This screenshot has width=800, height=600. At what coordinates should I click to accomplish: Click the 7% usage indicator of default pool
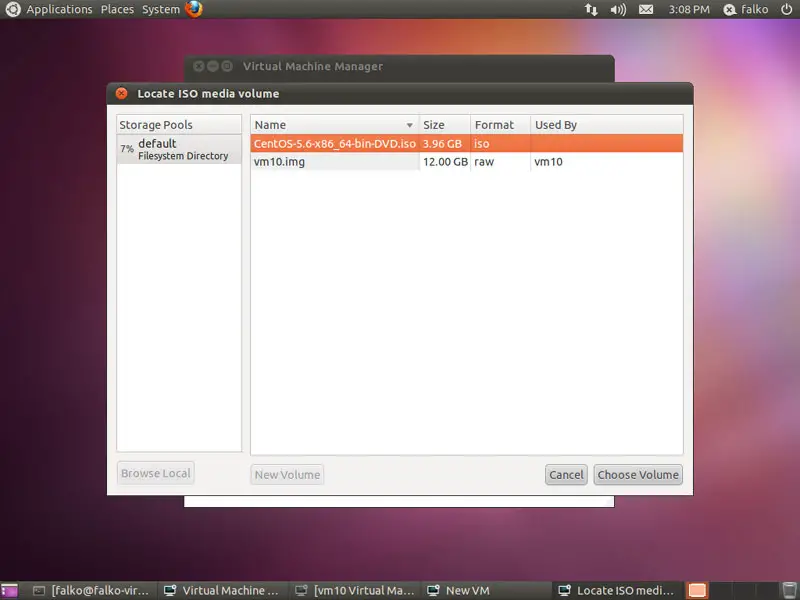pos(127,149)
